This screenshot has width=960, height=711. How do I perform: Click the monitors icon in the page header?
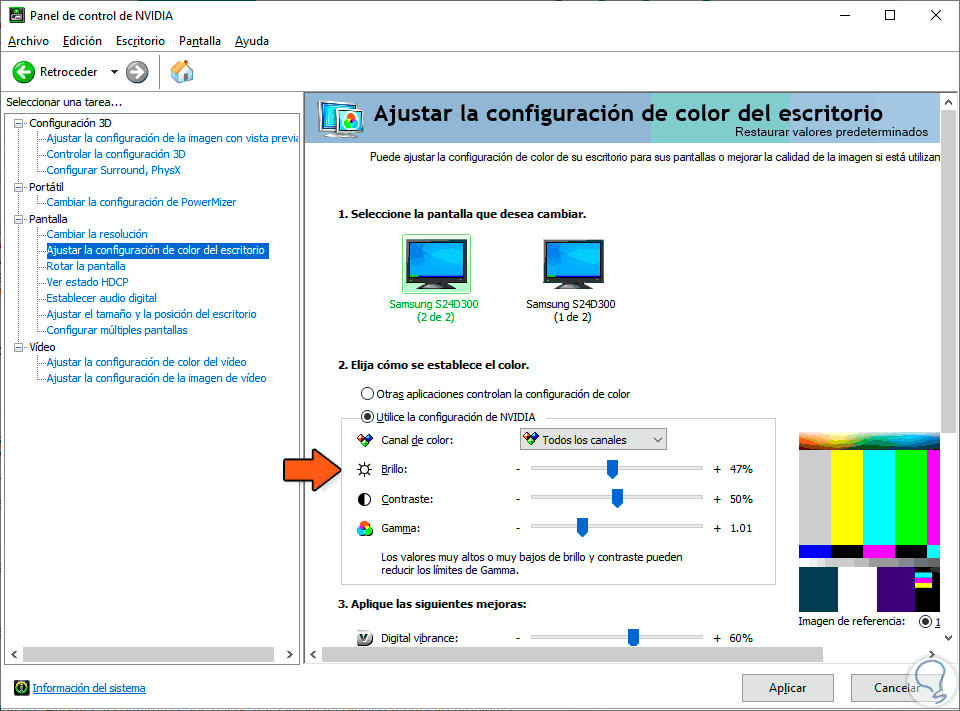(x=340, y=118)
